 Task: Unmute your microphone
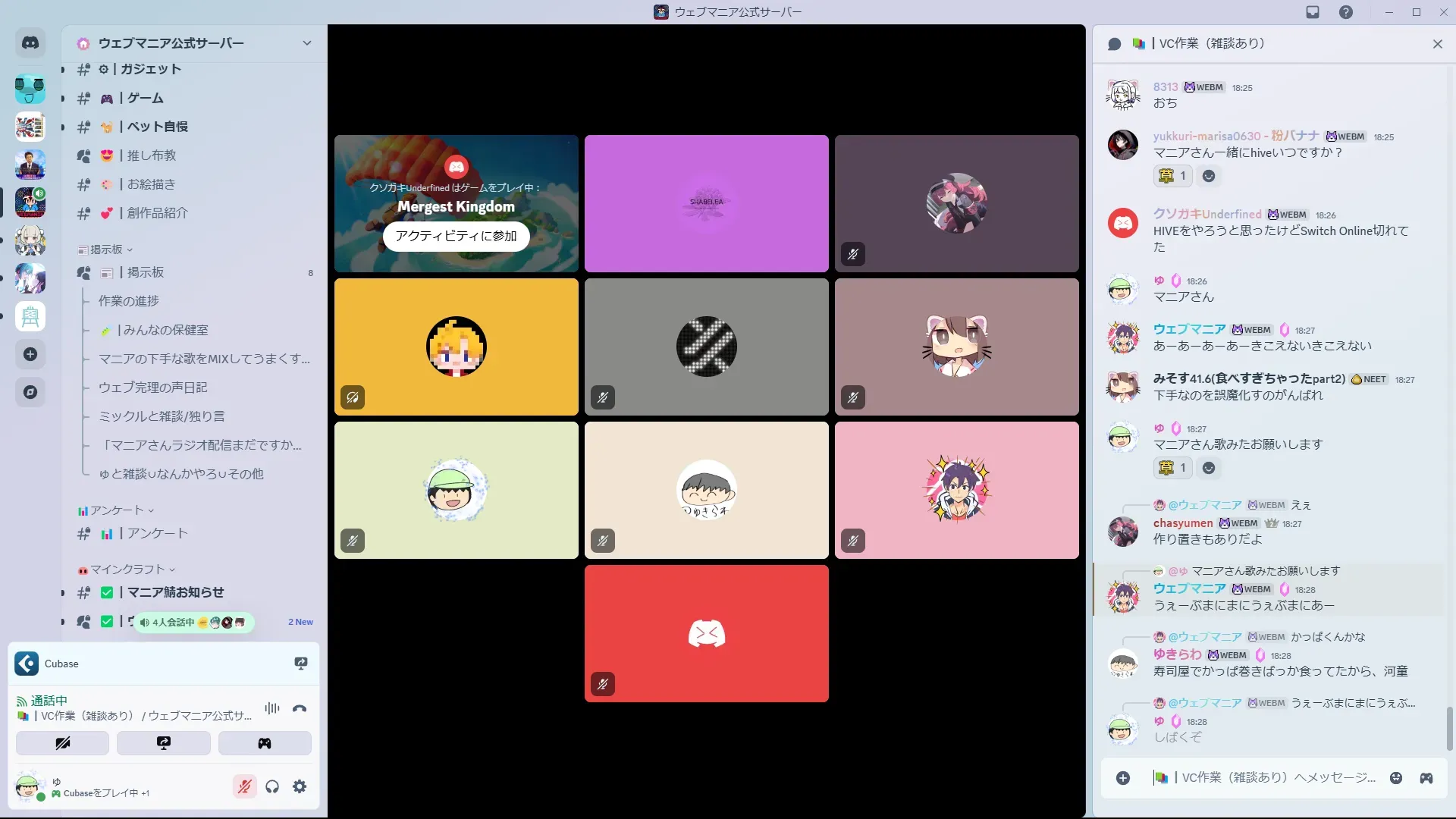pyautogui.click(x=244, y=786)
